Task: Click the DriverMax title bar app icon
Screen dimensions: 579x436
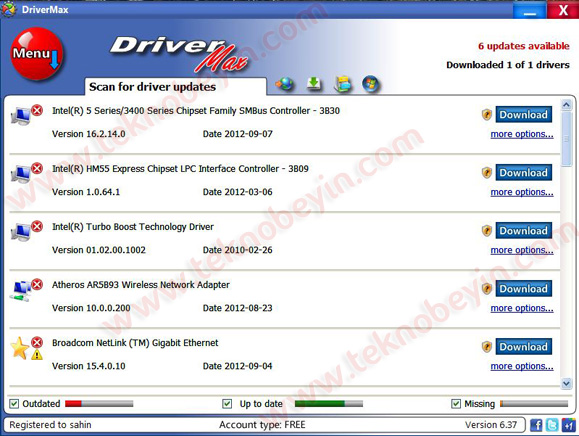Action: (x=9, y=9)
